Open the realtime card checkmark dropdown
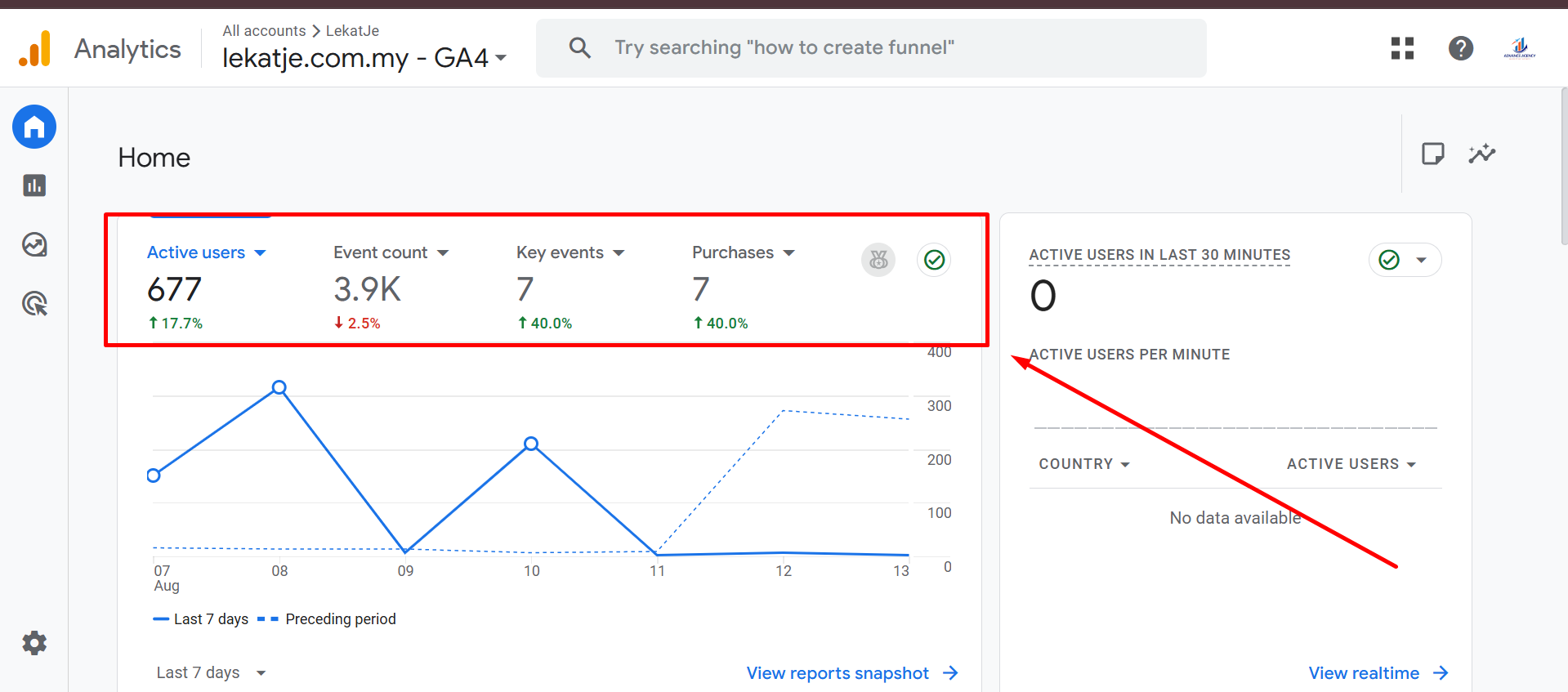 click(x=1405, y=260)
